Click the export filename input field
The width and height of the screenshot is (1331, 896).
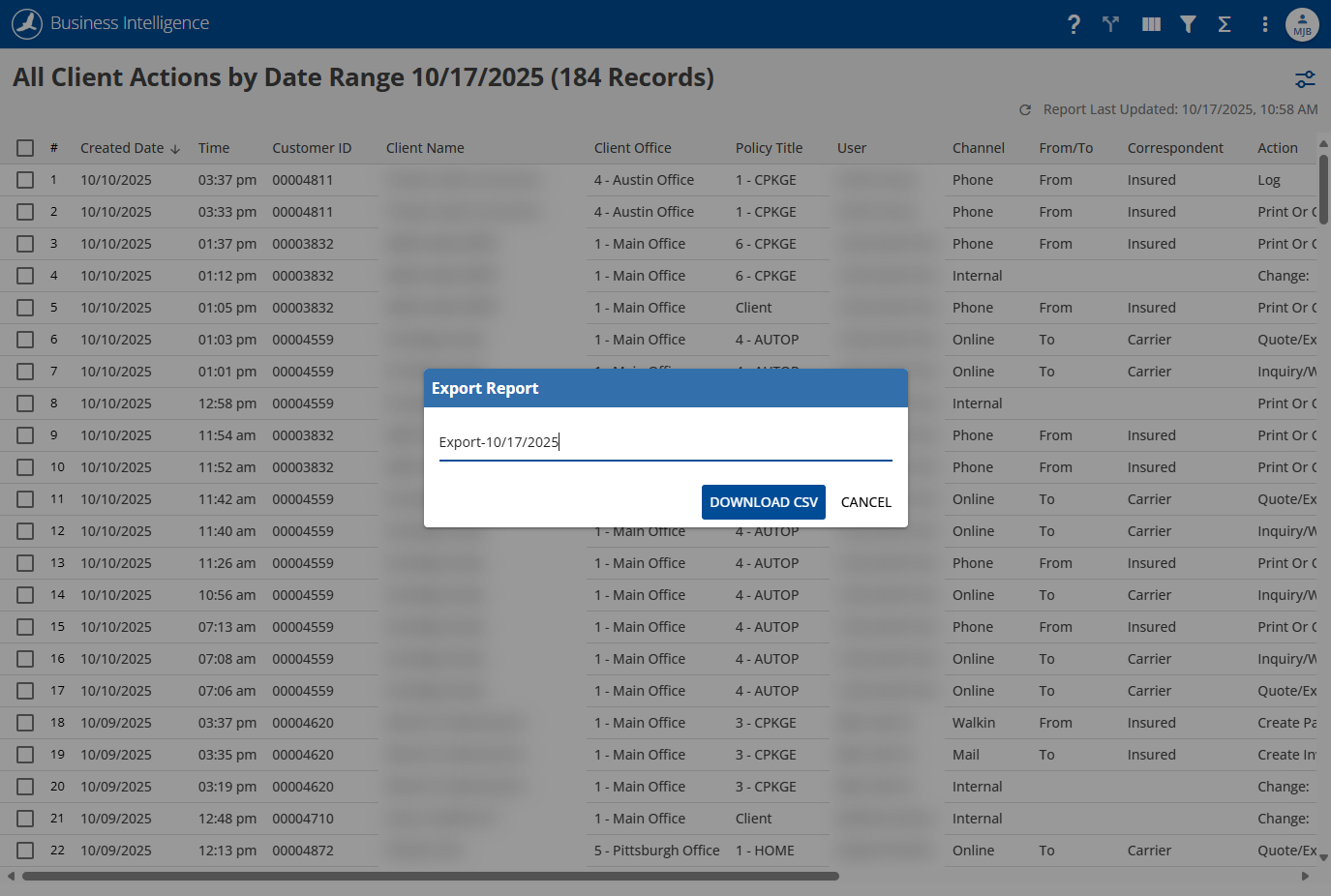(666, 442)
